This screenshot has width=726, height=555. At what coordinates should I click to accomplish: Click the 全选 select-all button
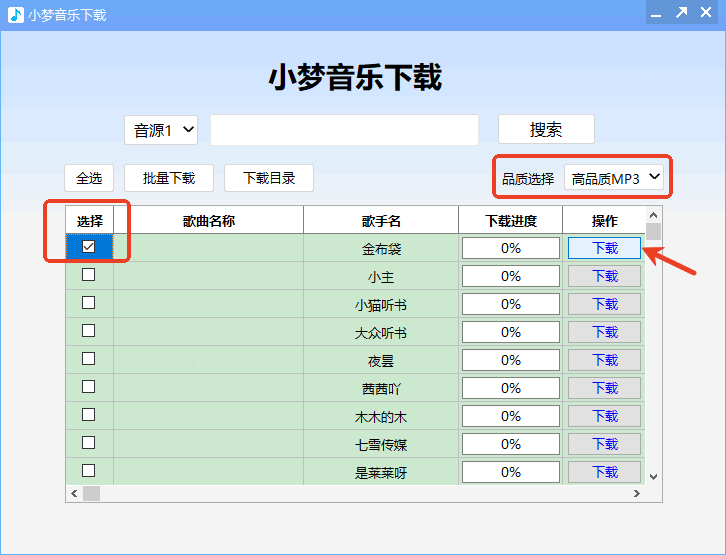click(89, 178)
